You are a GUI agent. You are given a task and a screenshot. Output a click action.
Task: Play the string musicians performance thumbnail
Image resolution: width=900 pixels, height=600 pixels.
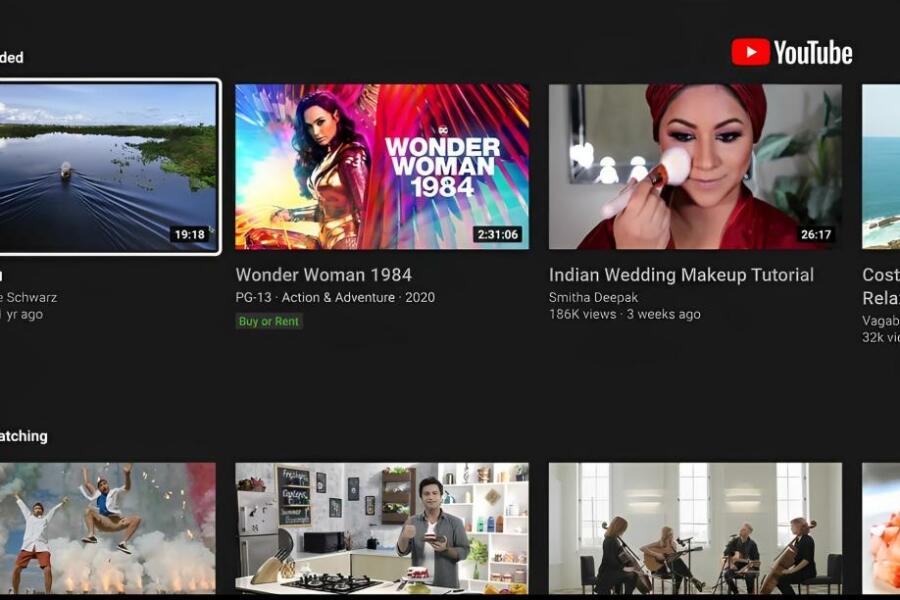(695, 528)
